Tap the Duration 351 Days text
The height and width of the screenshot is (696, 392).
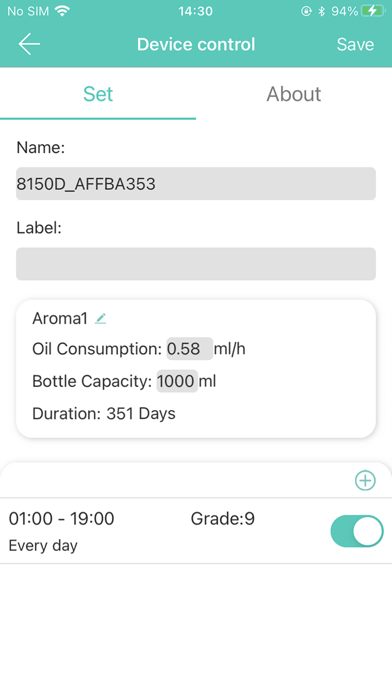pyautogui.click(x=104, y=413)
